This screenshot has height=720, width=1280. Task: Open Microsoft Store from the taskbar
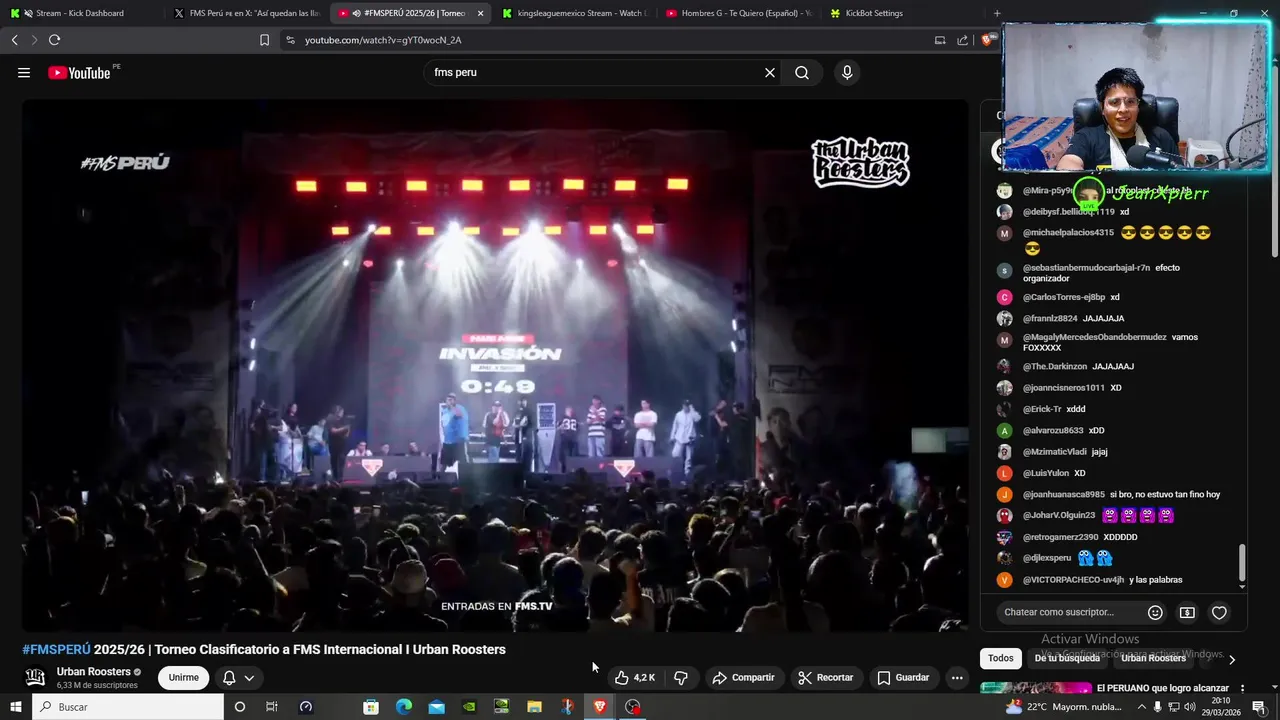point(371,707)
